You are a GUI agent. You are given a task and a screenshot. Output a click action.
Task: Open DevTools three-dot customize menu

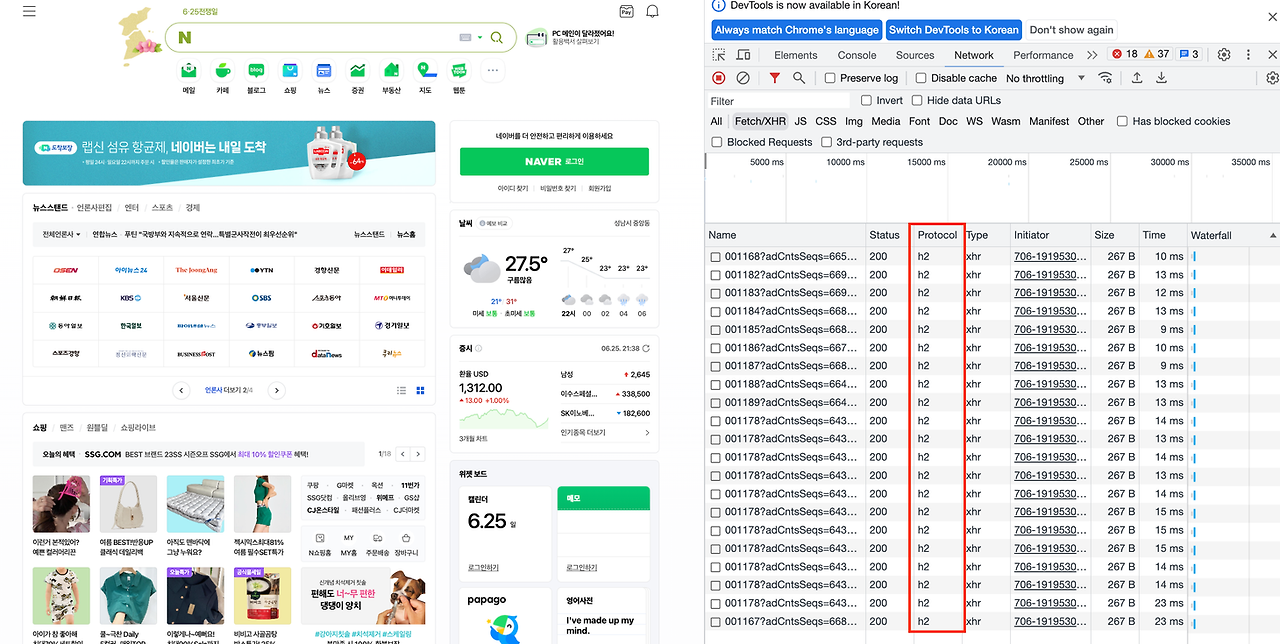(1249, 55)
